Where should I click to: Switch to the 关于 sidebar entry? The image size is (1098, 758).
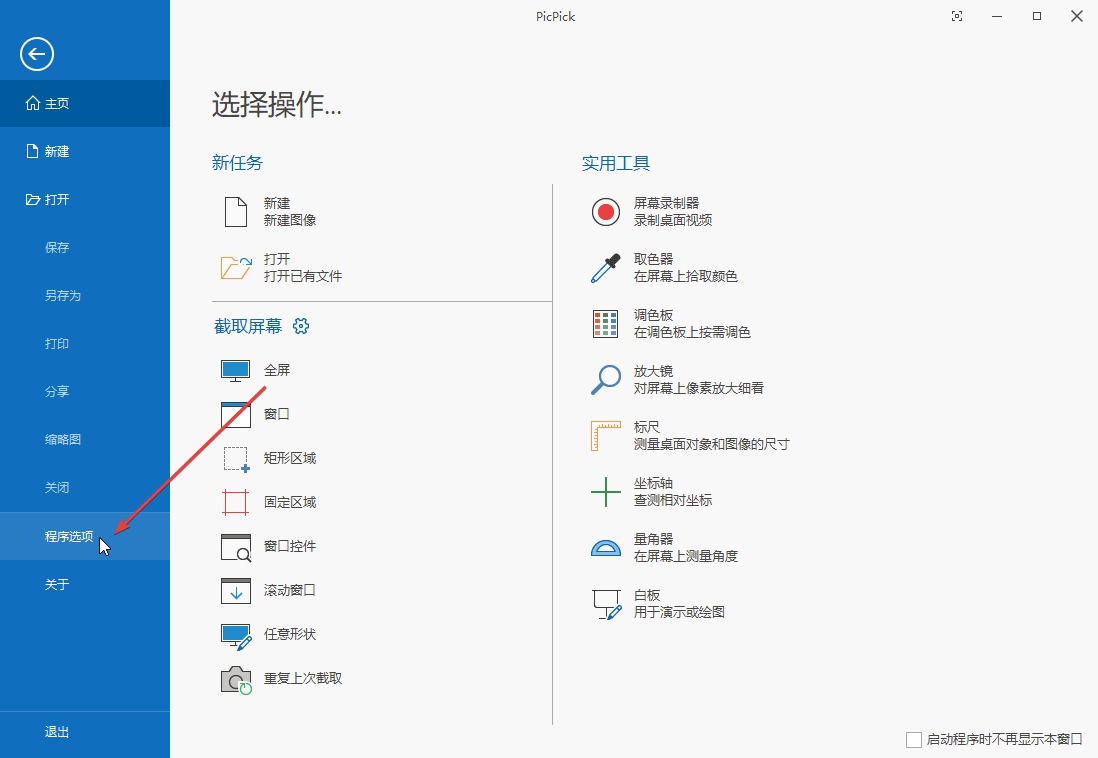pyautogui.click(x=58, y=584)
